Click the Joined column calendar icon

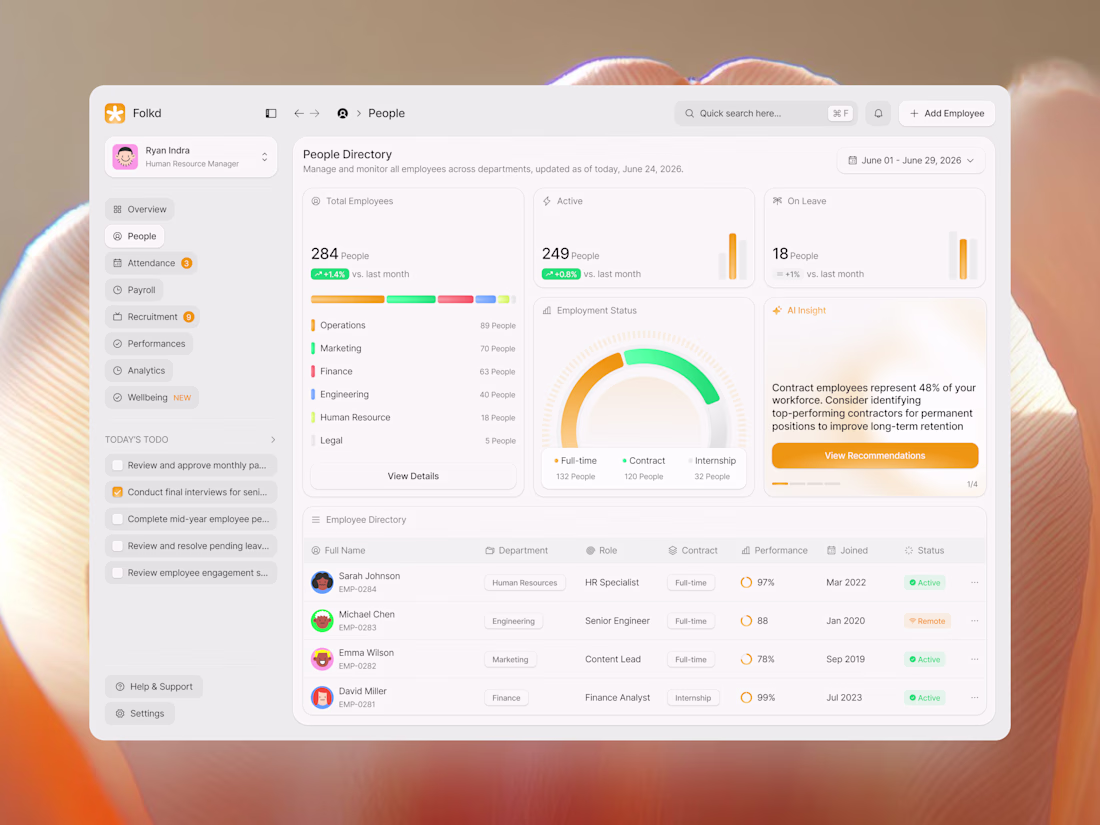click(831, 551)
